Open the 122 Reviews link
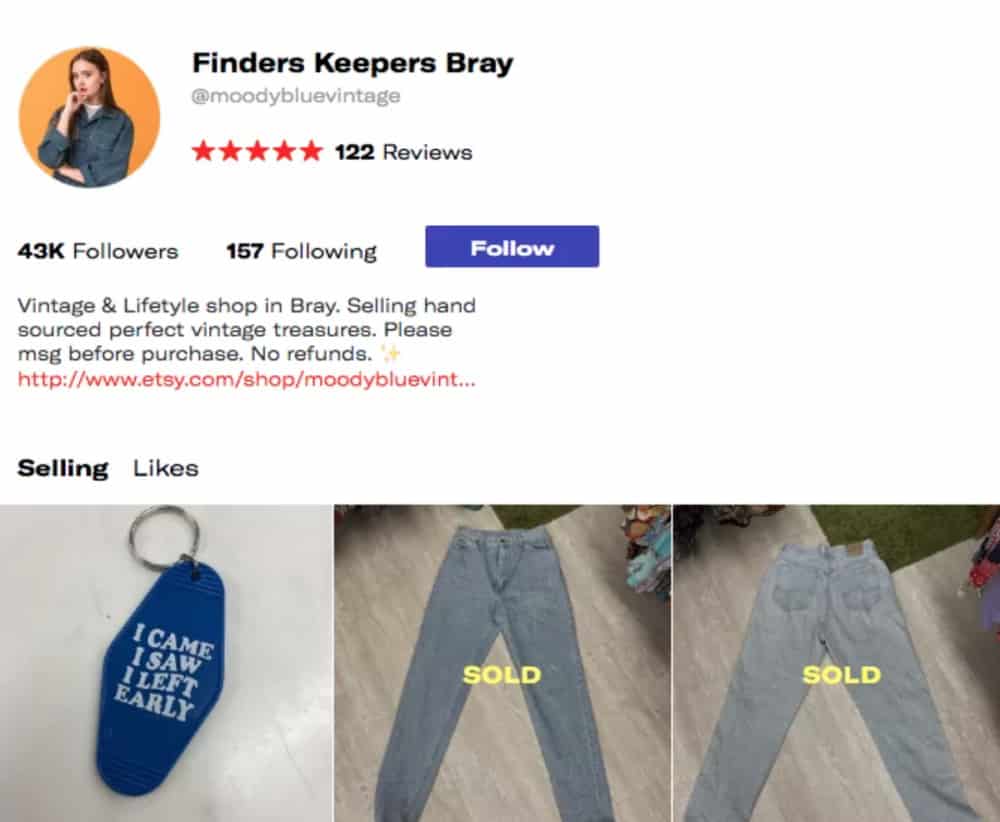Screen dimensions: 1000x822 [x=404, y=152]
